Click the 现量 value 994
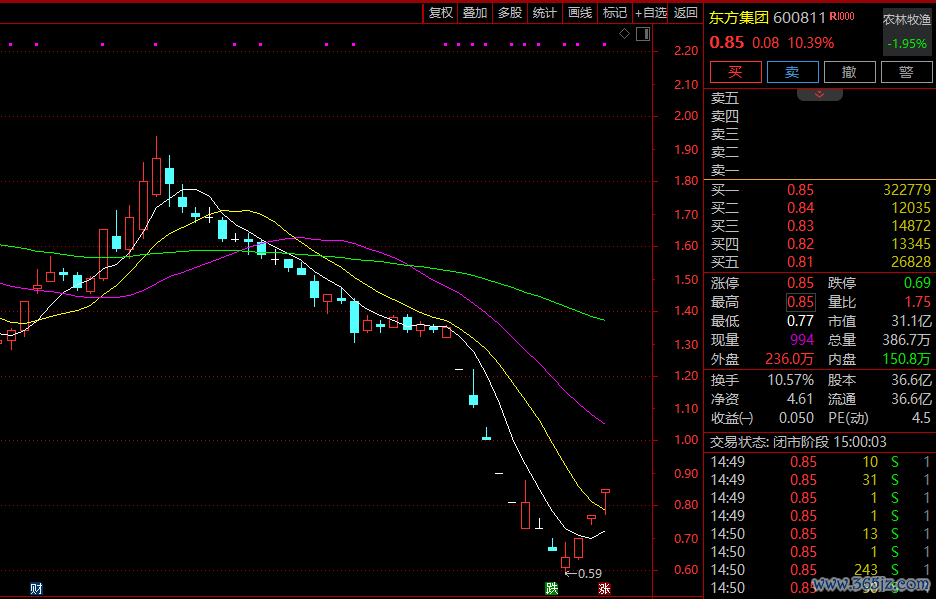 pyautogui.click(x=802, y=340)
